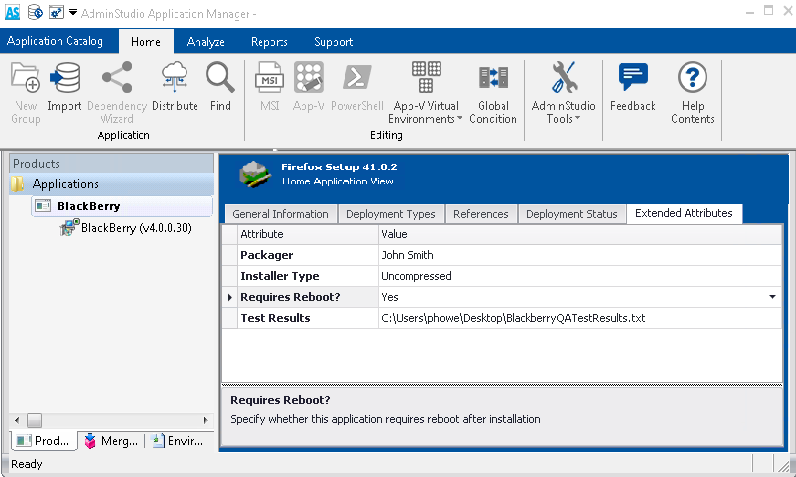
Task: Select the Applications folder in tree
Action: 65,184
